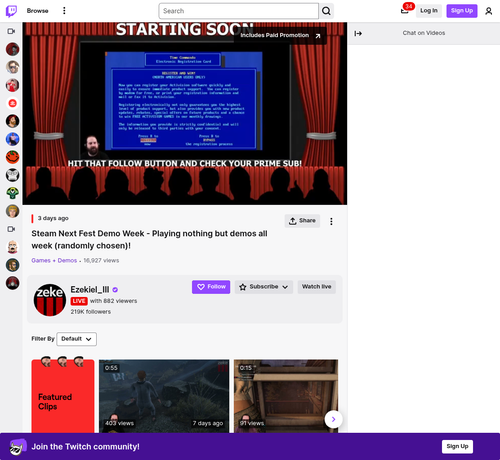This screenshot has width=500, height=460.
Task: Click the Log In button
Action: (429, 11)
